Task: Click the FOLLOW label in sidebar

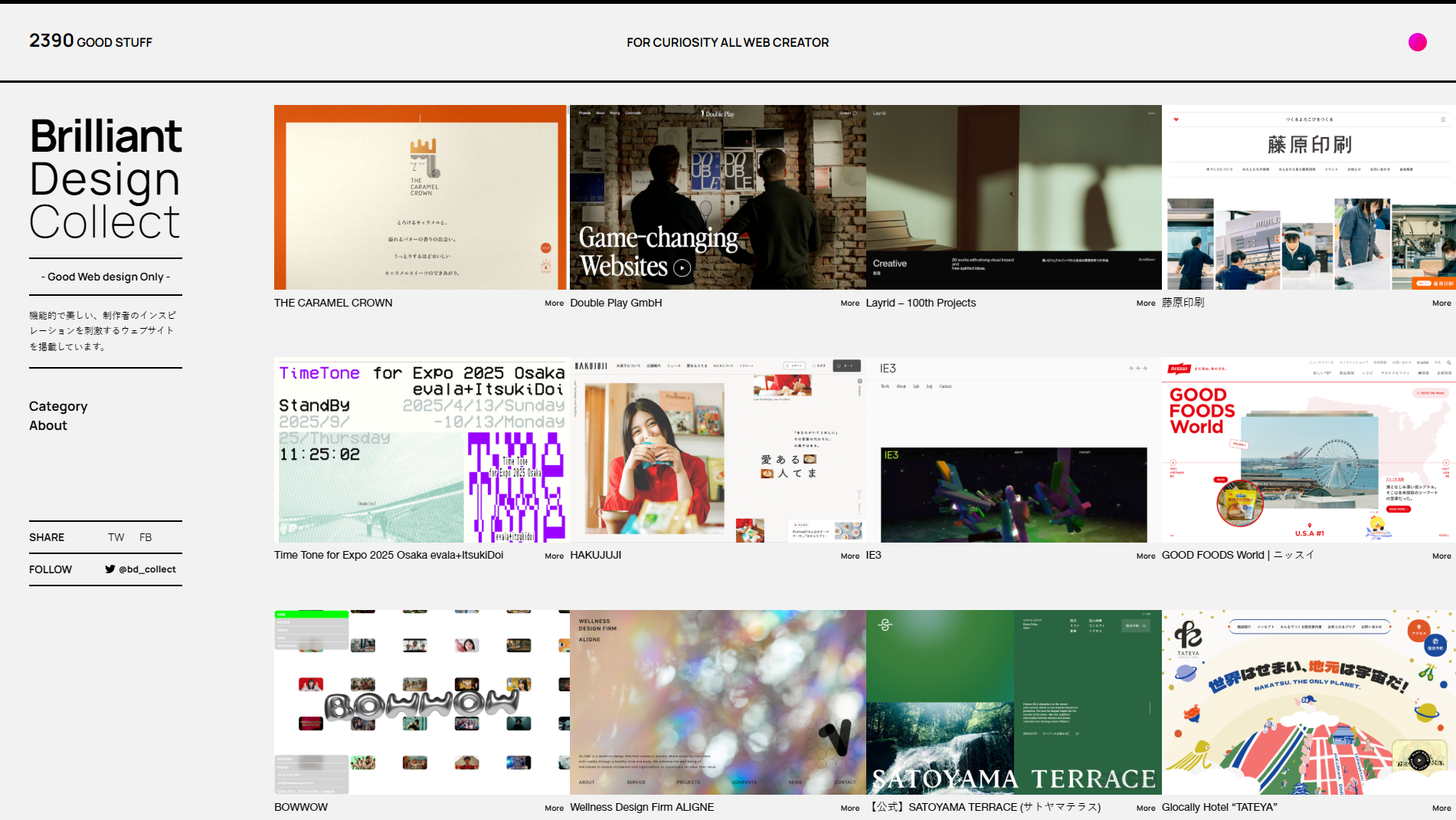Action: 51,569
